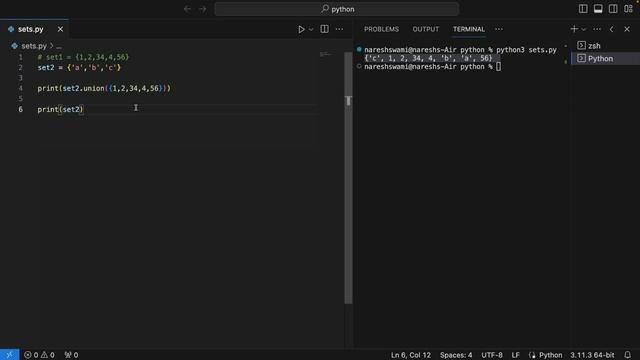Open notifications bell icon
Viewport: 640px width, 360px height.
tap(628, 355)
